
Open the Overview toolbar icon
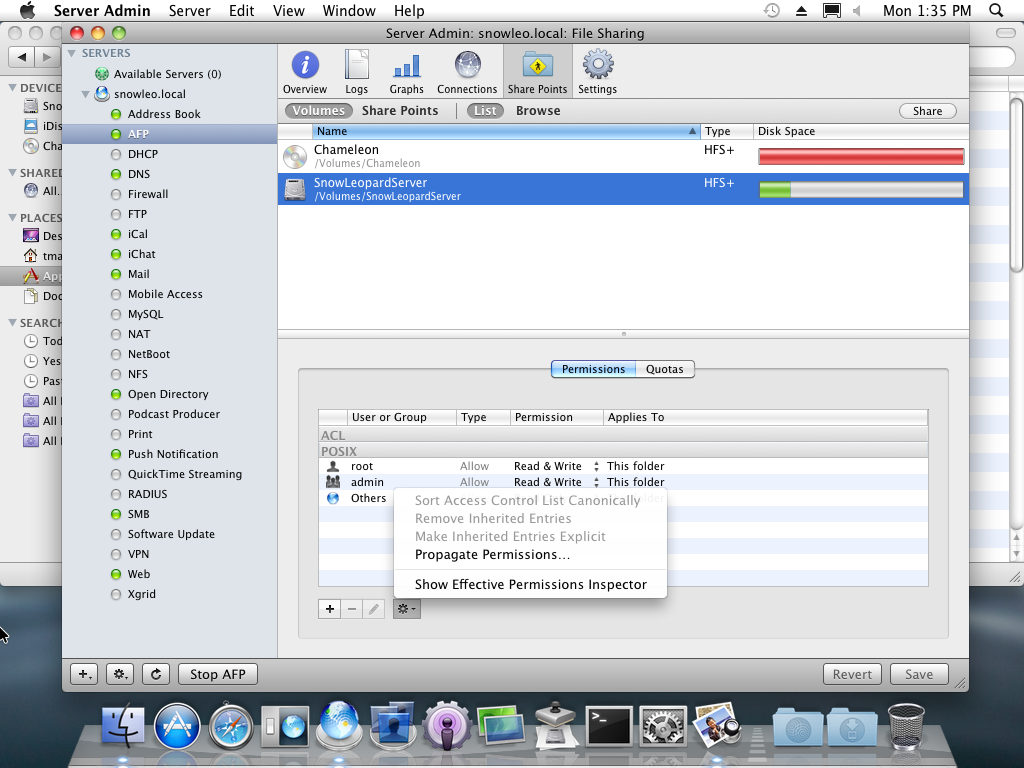pos(304,72)
